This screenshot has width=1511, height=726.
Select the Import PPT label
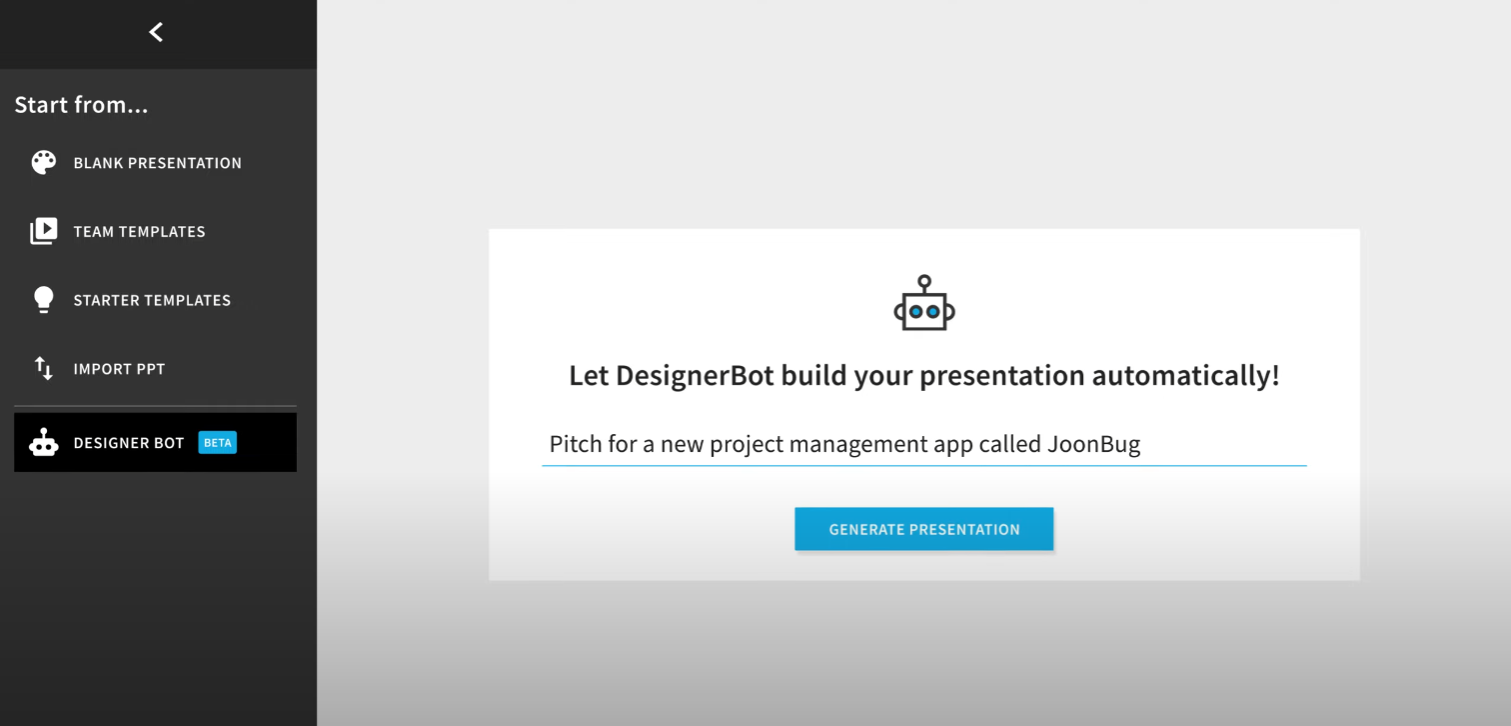click(x=119, y=369)
